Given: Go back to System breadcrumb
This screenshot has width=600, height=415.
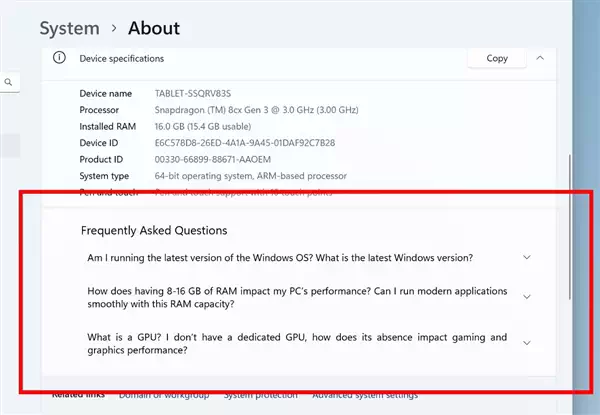Looking at the screenshot, I should click(70, 29).
